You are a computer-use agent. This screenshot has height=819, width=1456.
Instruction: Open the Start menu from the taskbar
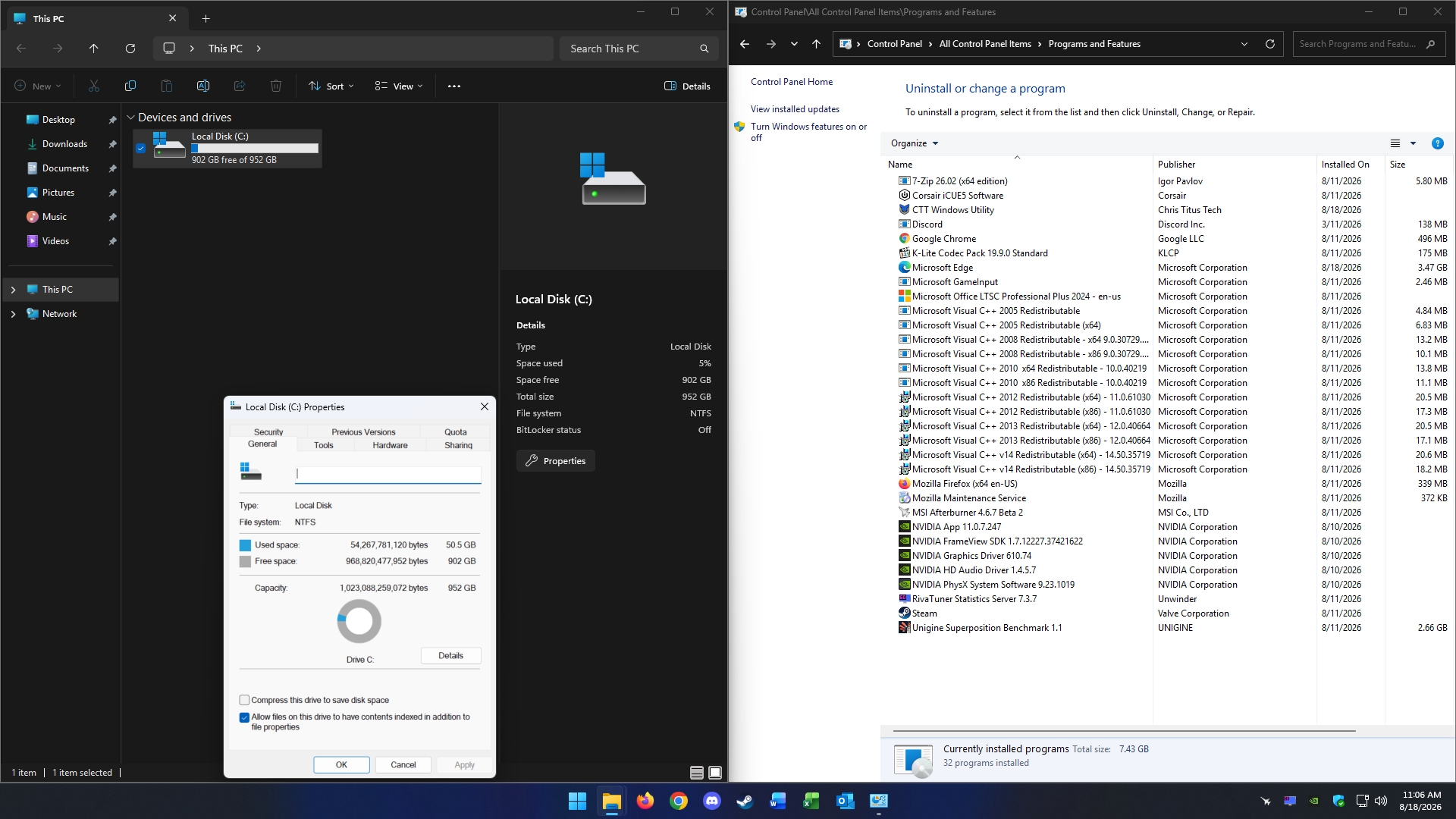tap(577, 801)
